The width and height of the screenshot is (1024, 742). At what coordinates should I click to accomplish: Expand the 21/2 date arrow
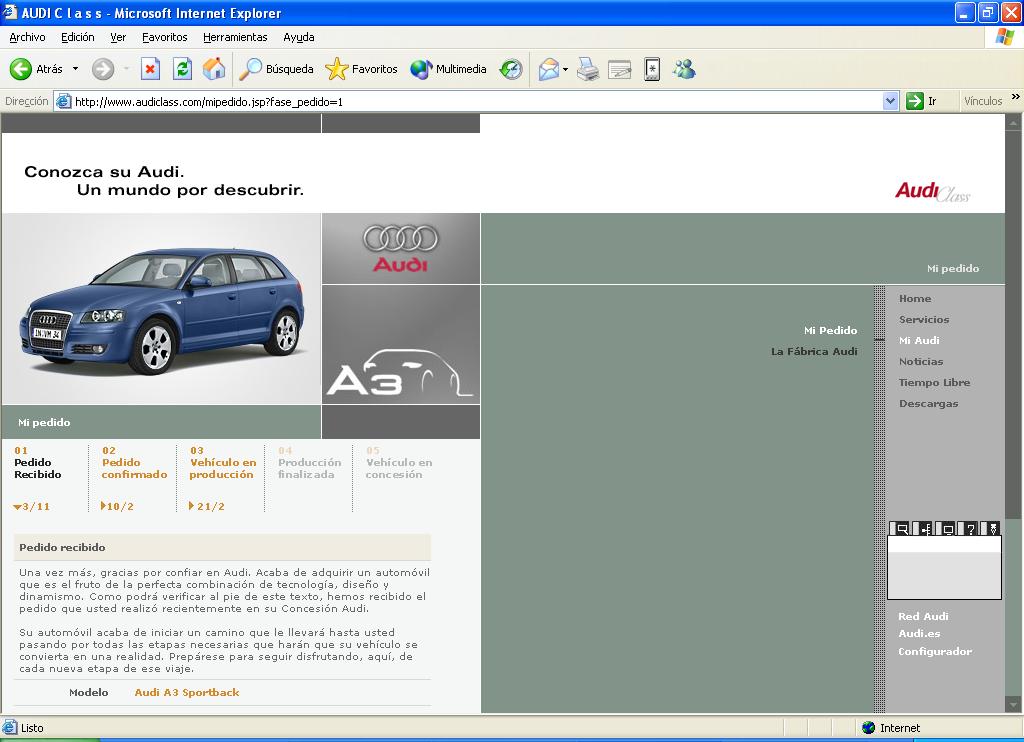tap(191, 506)
